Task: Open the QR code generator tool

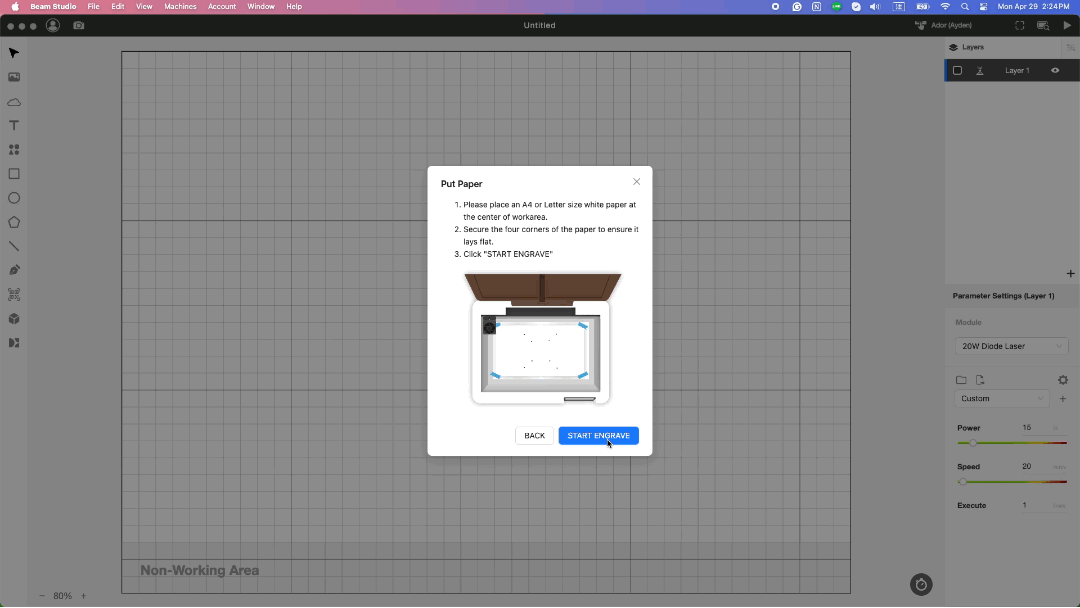Action: (14, 295)
